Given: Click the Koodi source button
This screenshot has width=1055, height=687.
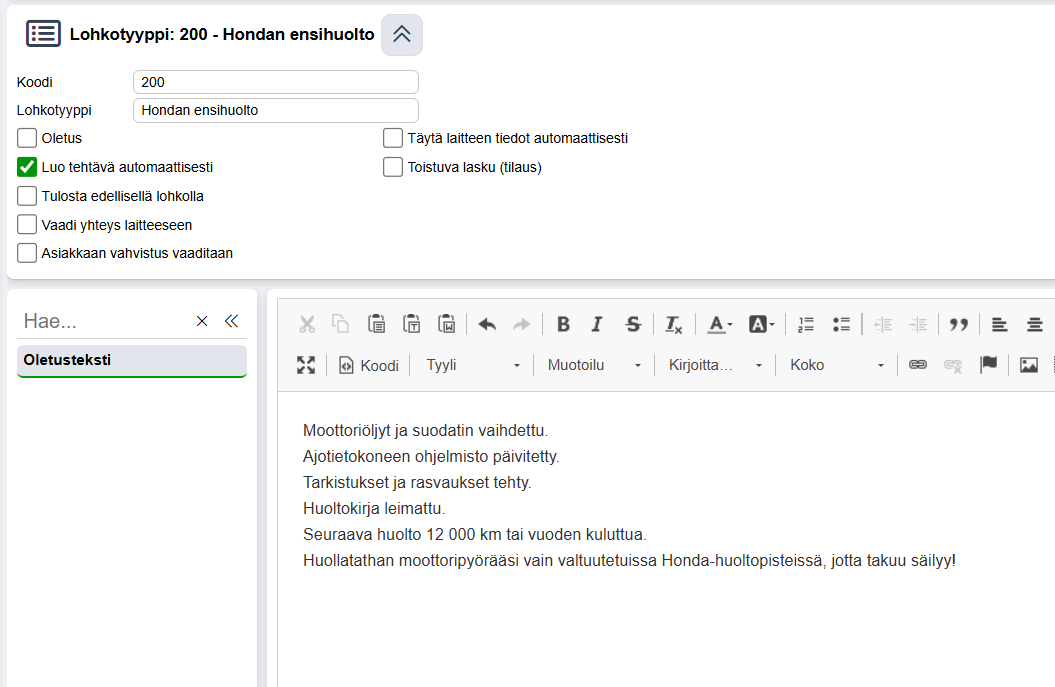Looking at the screenshot, I should tap(369, 365).
